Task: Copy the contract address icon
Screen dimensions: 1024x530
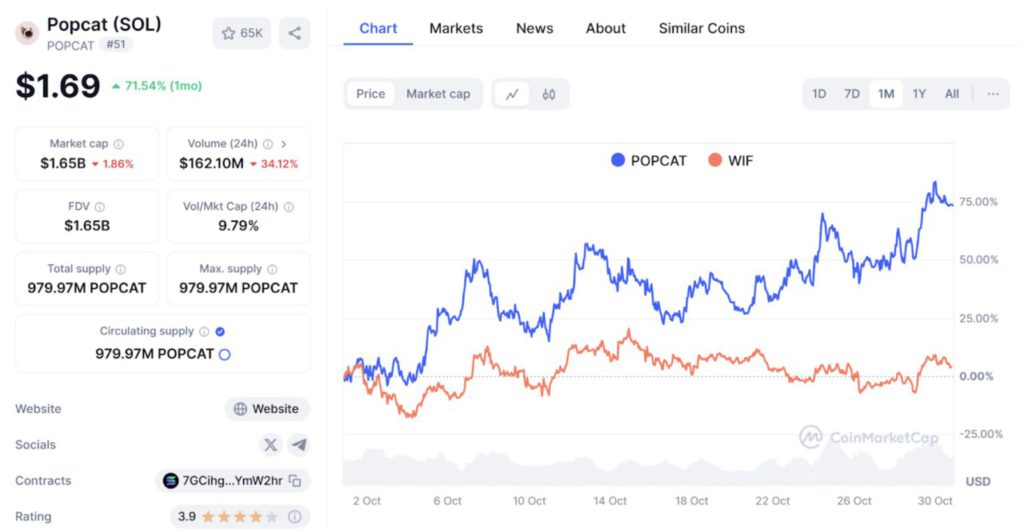Action: pyautogui.click(x=295, y=481)
